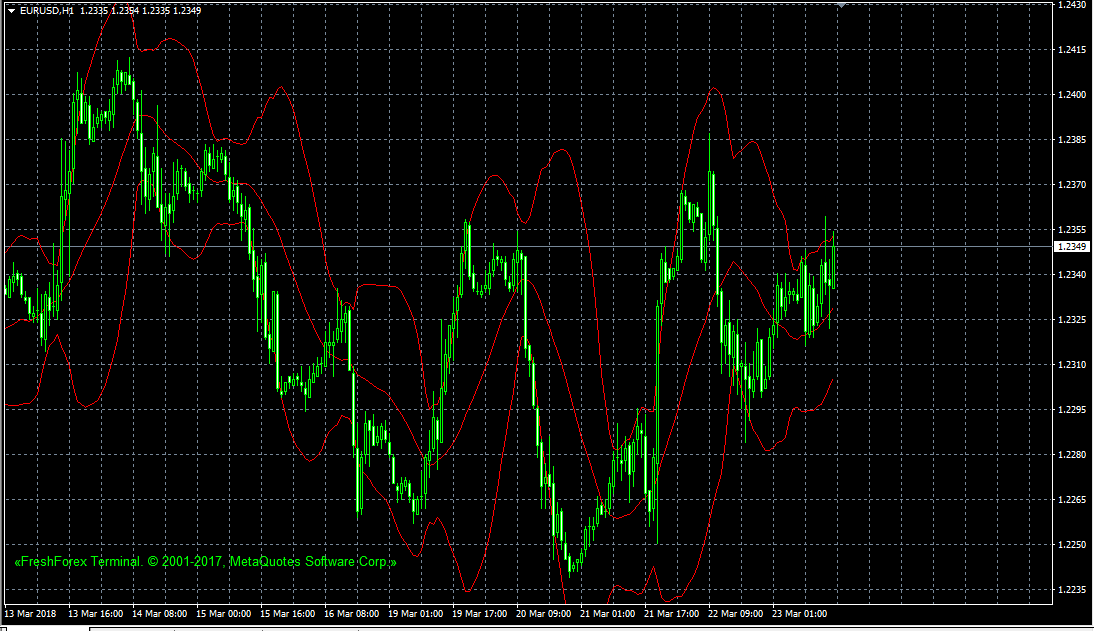Click the 1.2310 price on the scale

1071,365
